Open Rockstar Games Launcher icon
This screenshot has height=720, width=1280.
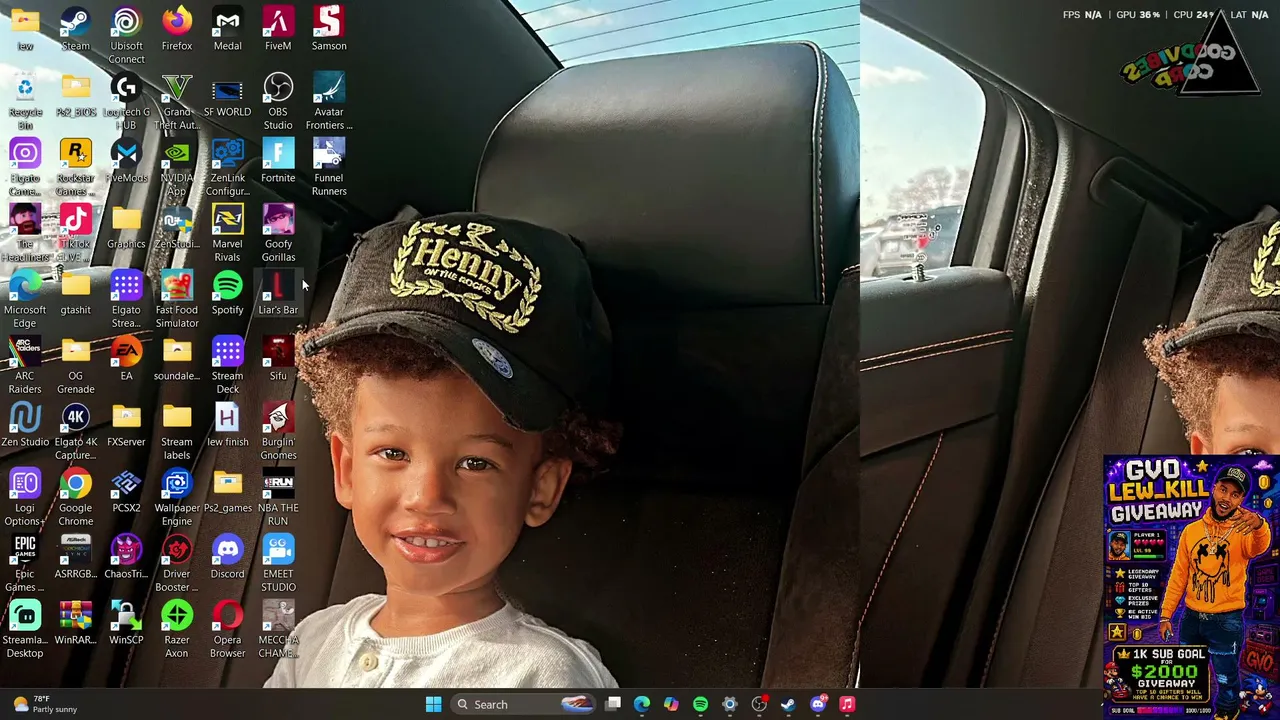click(75, 167)
